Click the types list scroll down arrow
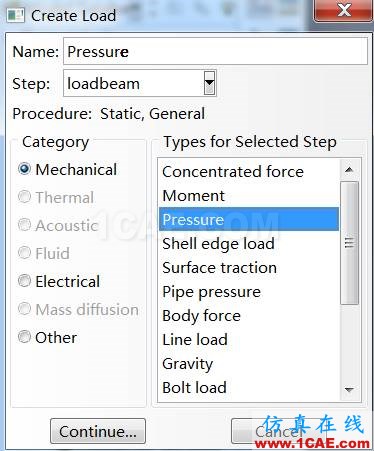Screen dimensions: 374x451 pos(349,389)
